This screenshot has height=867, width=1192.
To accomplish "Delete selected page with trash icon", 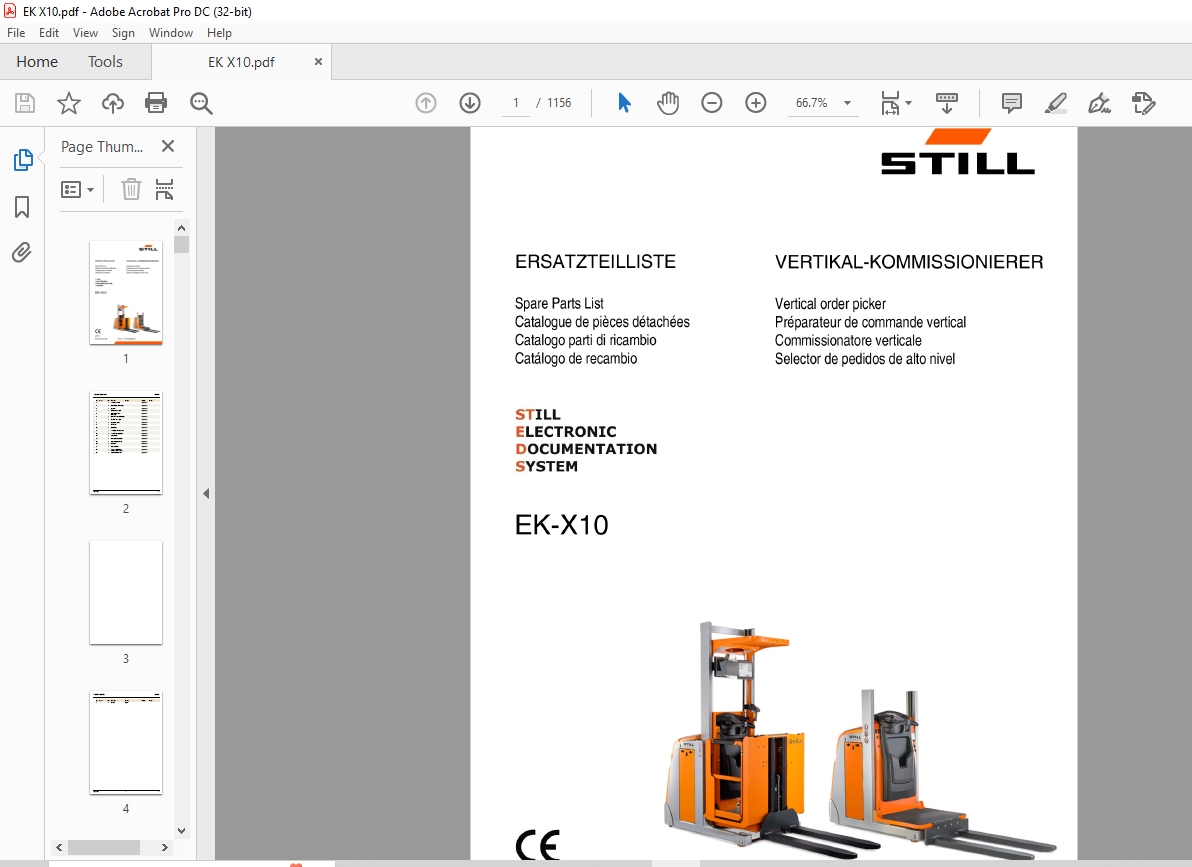I will (x=132, y=189).
